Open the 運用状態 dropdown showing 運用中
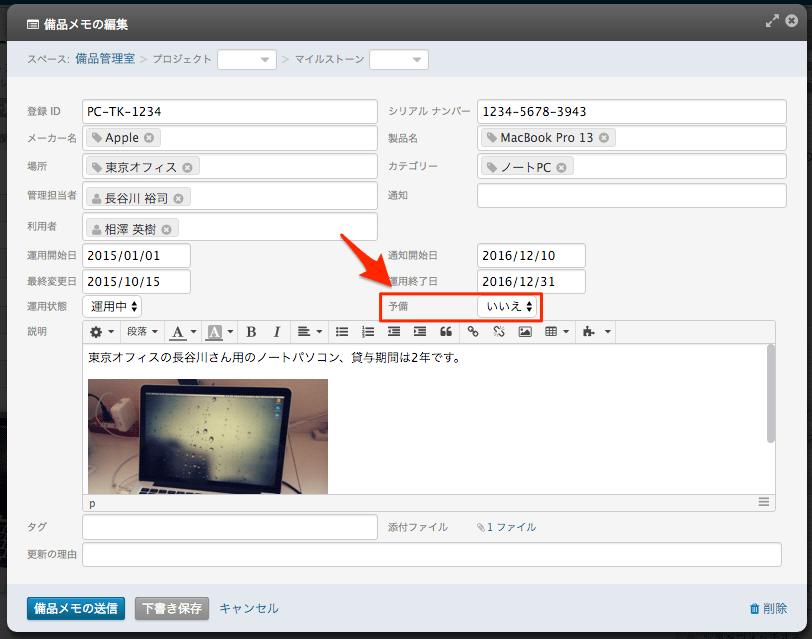The image size is (812, 639). [x=112, y=306]
